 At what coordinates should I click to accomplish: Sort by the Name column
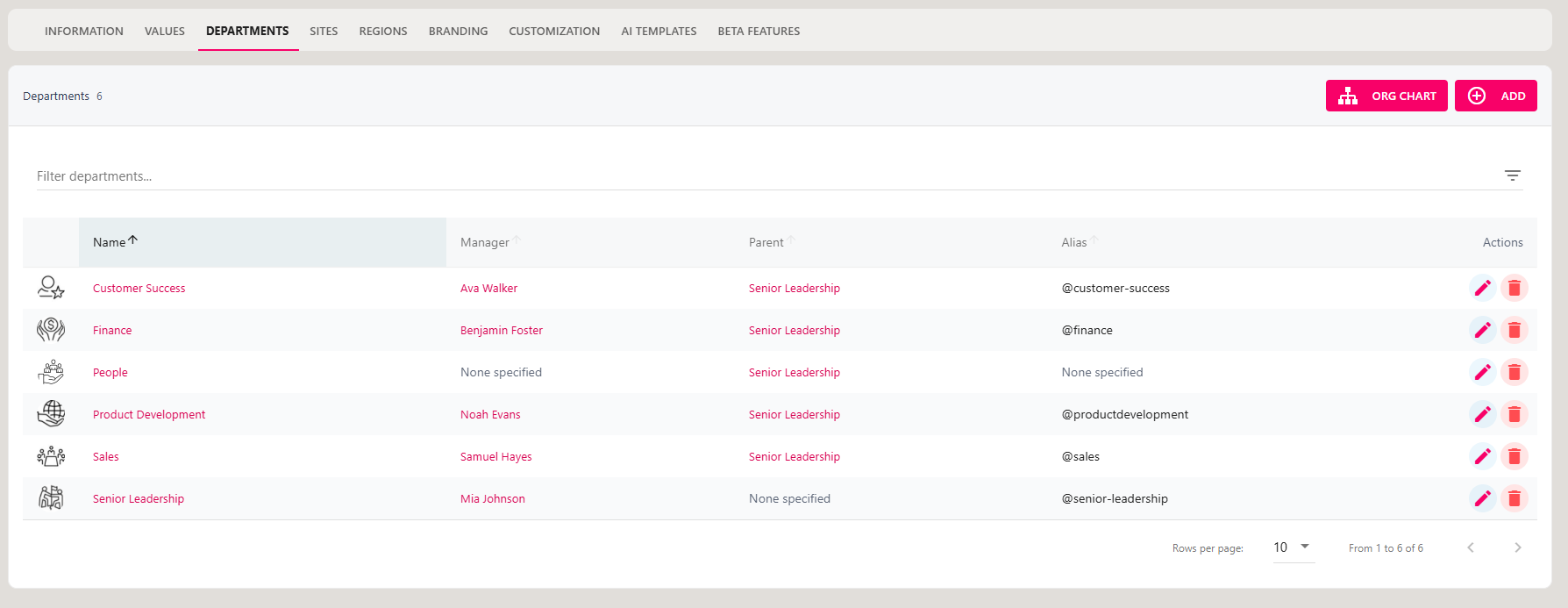click(x=116, y=242)
